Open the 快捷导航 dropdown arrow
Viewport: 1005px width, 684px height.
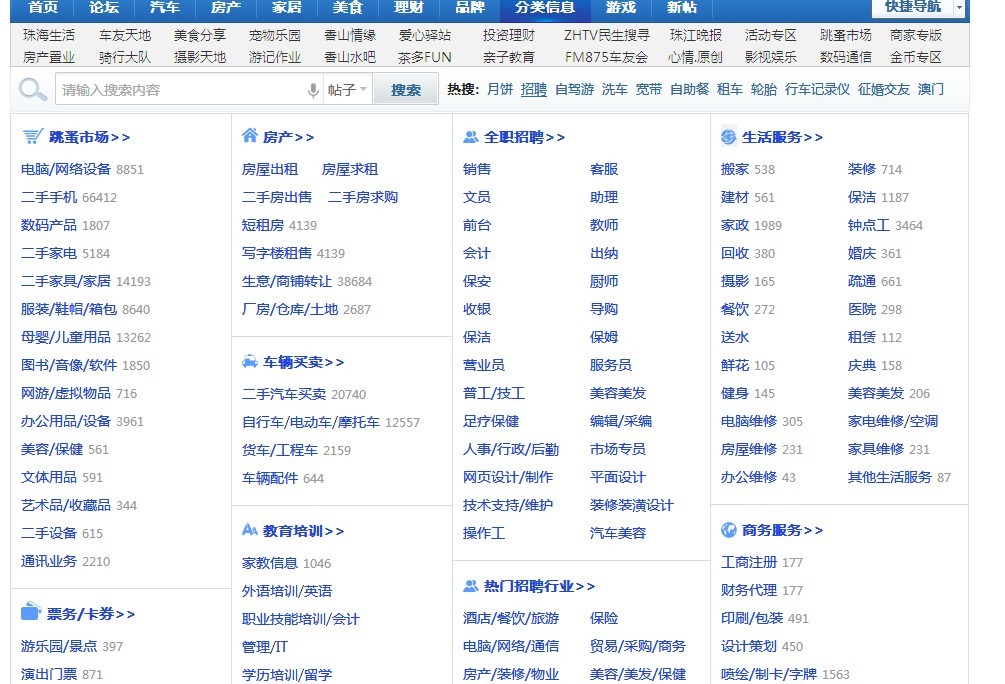[957, 9]
